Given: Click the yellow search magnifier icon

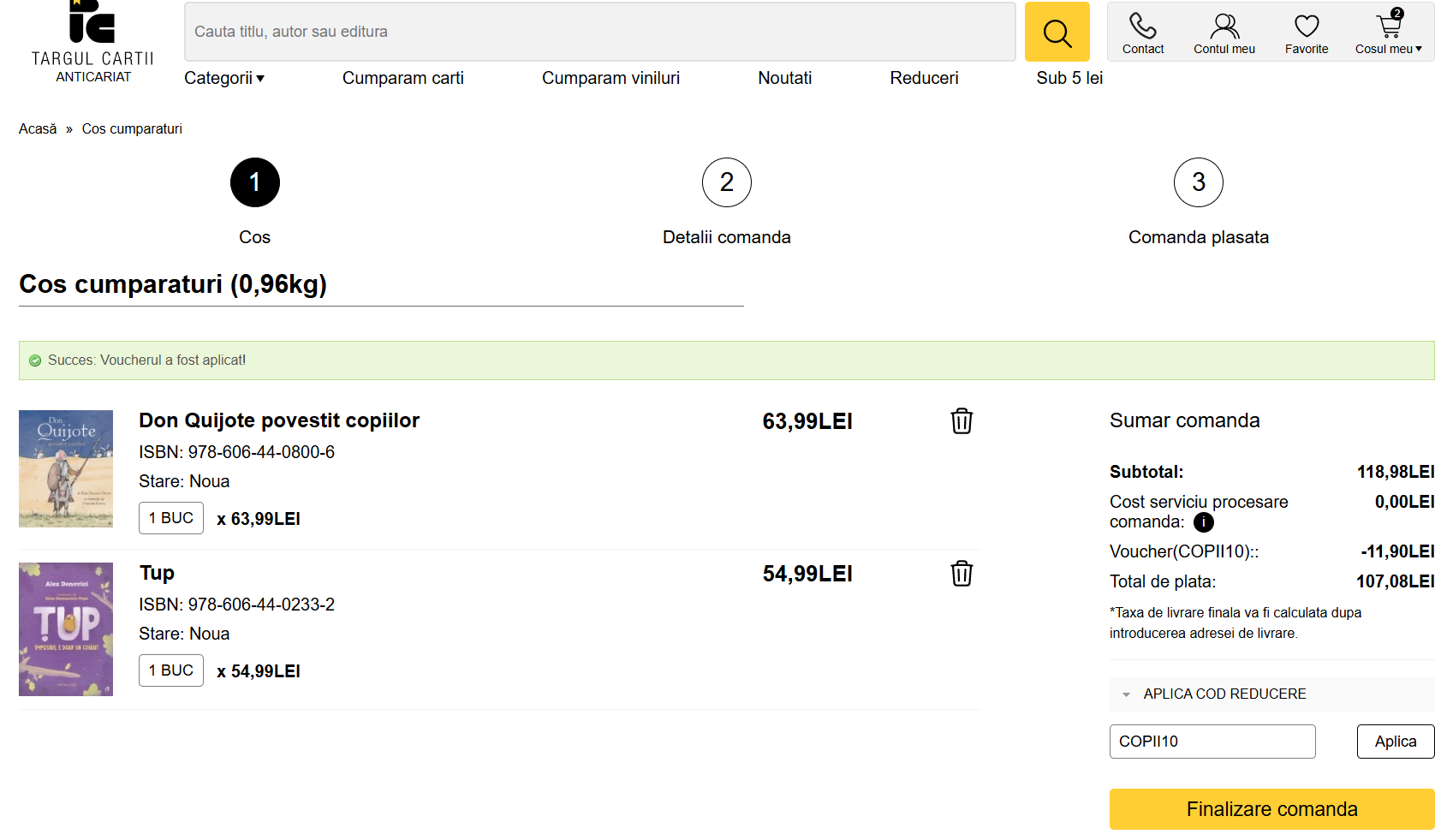Looking at the screenshot, I should pos(1057,33).
